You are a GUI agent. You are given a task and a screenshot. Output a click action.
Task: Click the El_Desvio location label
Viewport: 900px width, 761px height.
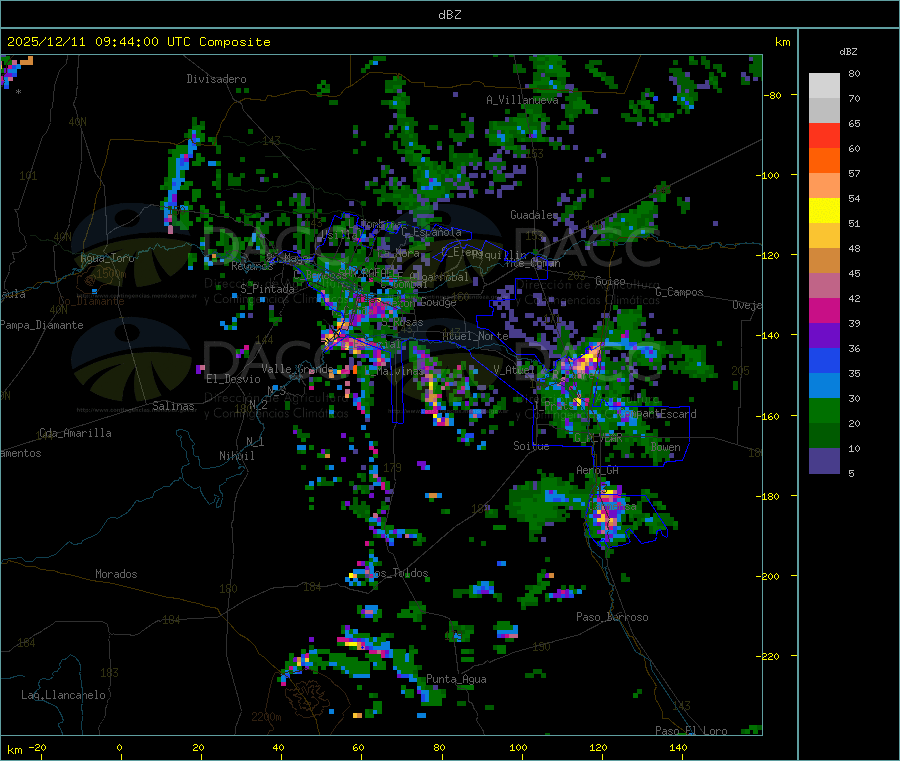pos(234,379)
